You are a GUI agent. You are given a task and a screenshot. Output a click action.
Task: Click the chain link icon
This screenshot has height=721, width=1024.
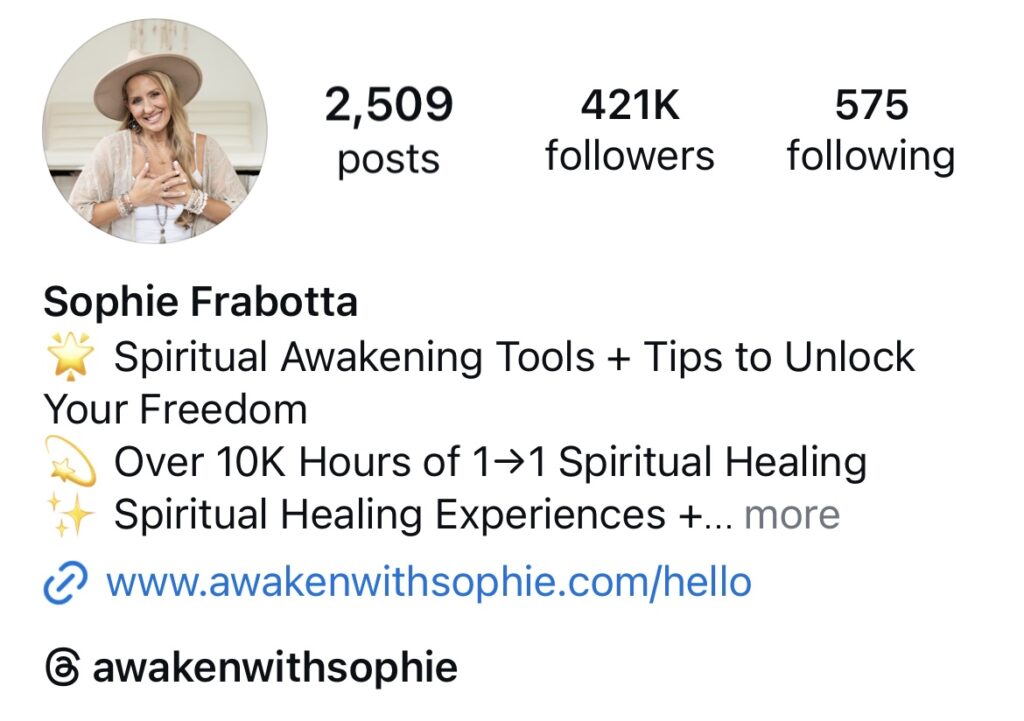(x=65, y=581)
